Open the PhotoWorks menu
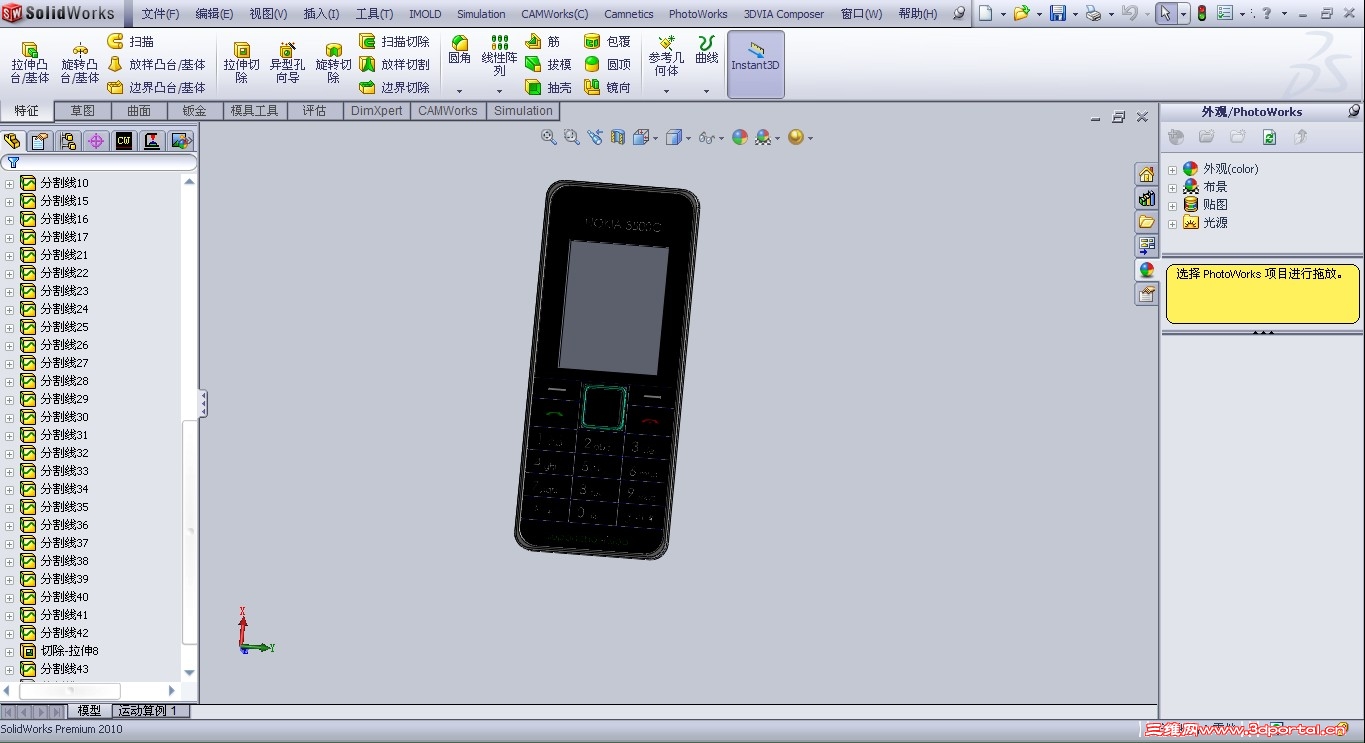The image size is (1365, 743). (x=698, y=14)
